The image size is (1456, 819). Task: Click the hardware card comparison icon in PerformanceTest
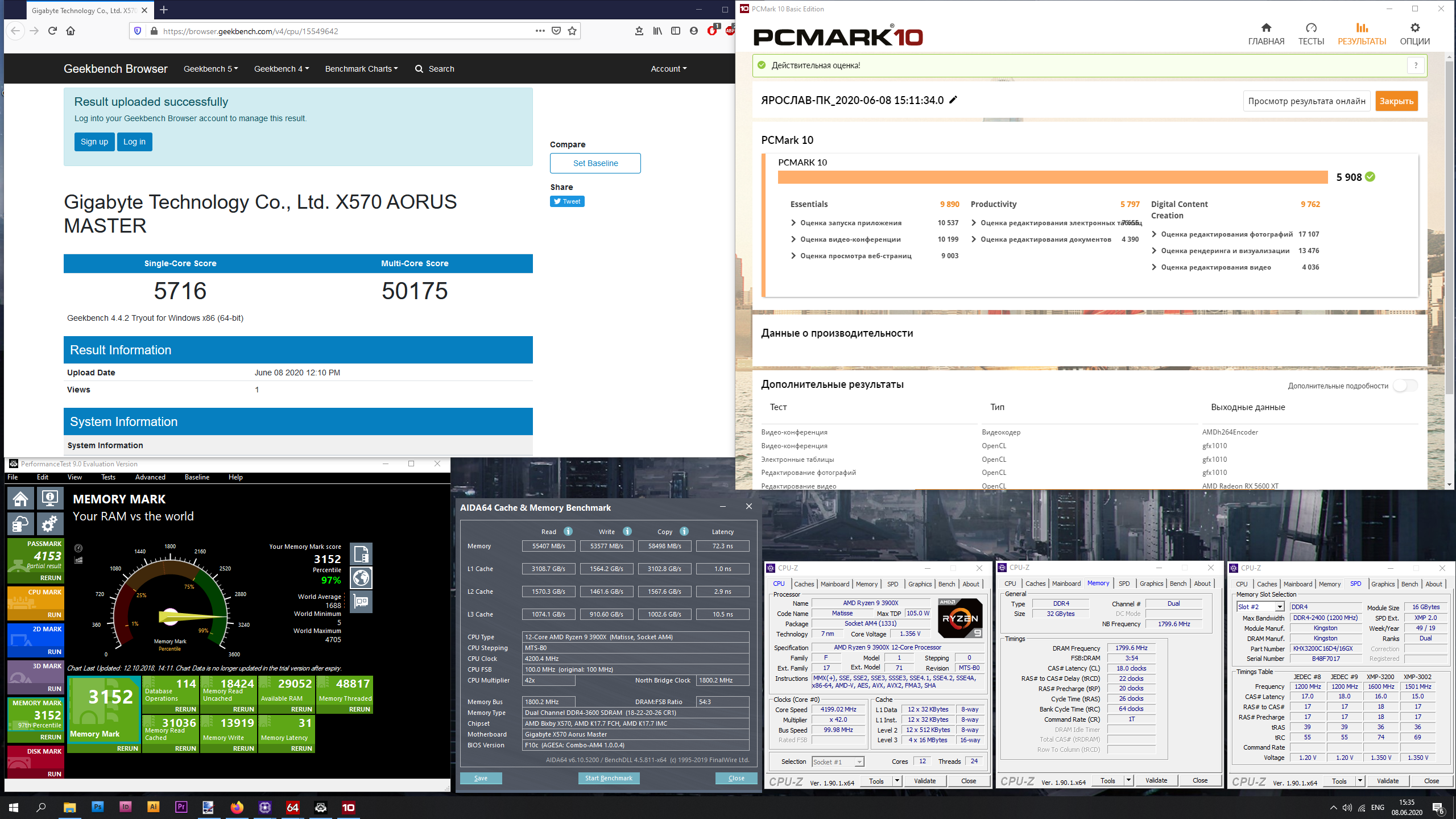(361, 602)
